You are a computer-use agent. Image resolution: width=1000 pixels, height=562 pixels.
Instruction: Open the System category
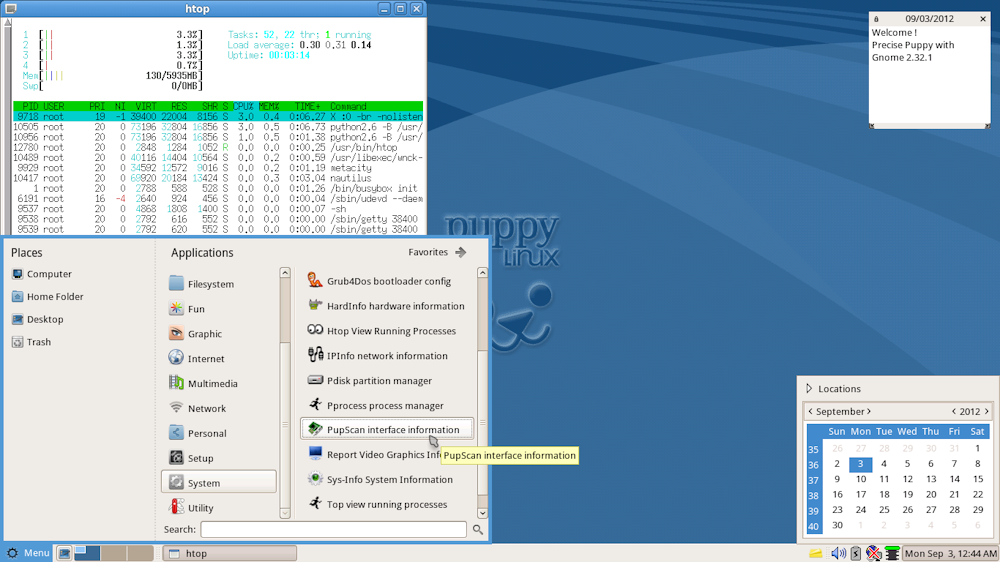click(219, 482)
